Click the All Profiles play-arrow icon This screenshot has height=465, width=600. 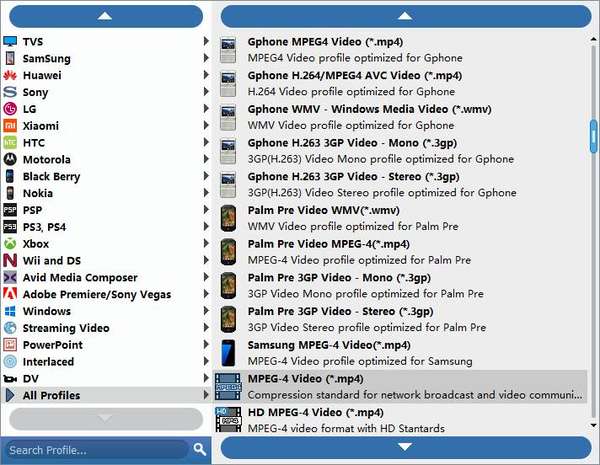10,395
